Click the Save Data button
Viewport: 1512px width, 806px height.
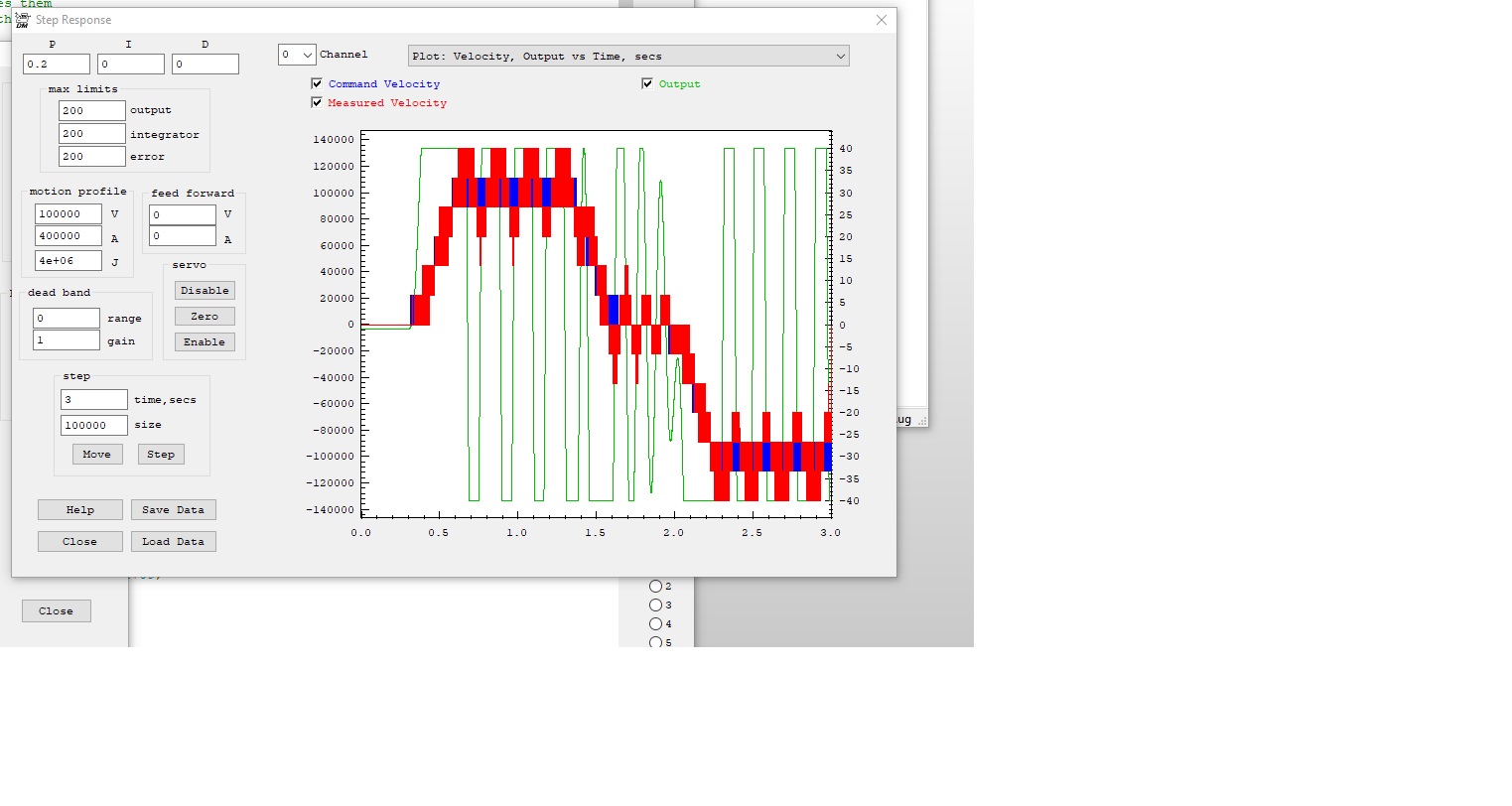(173, 509)
